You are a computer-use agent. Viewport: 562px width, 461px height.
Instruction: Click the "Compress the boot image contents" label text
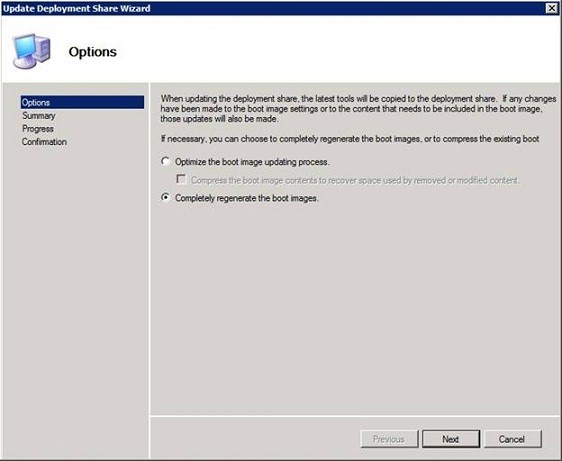pyautogui.click(x=355, y=180)
